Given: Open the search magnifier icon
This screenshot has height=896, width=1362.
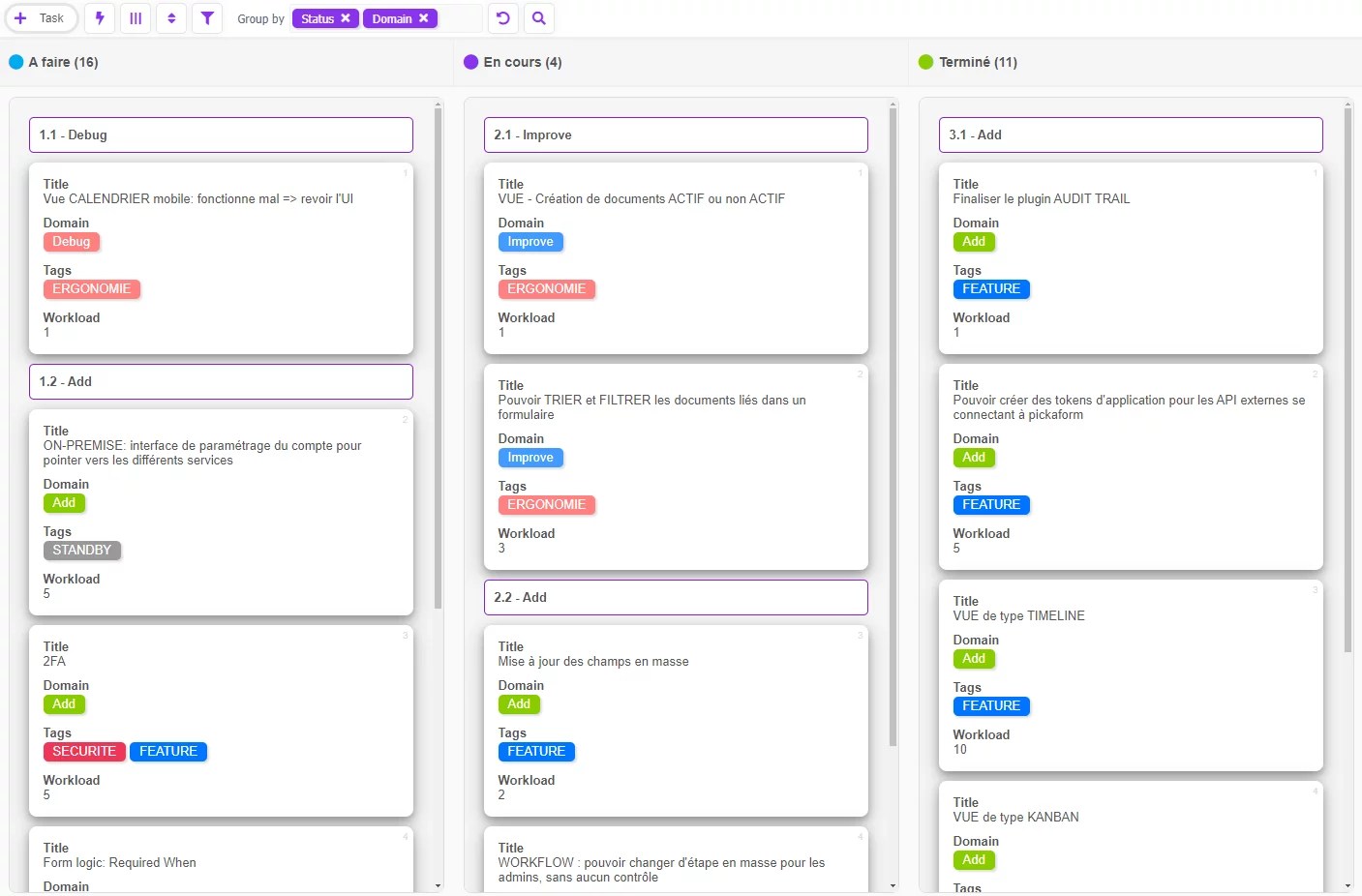Looking at the screenshot, I should [539, 18].
